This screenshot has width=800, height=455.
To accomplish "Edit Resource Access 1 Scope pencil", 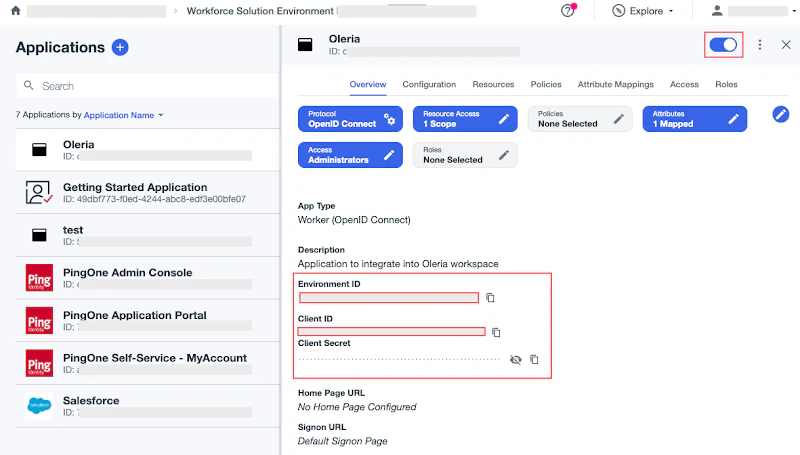I will (504, 119).
